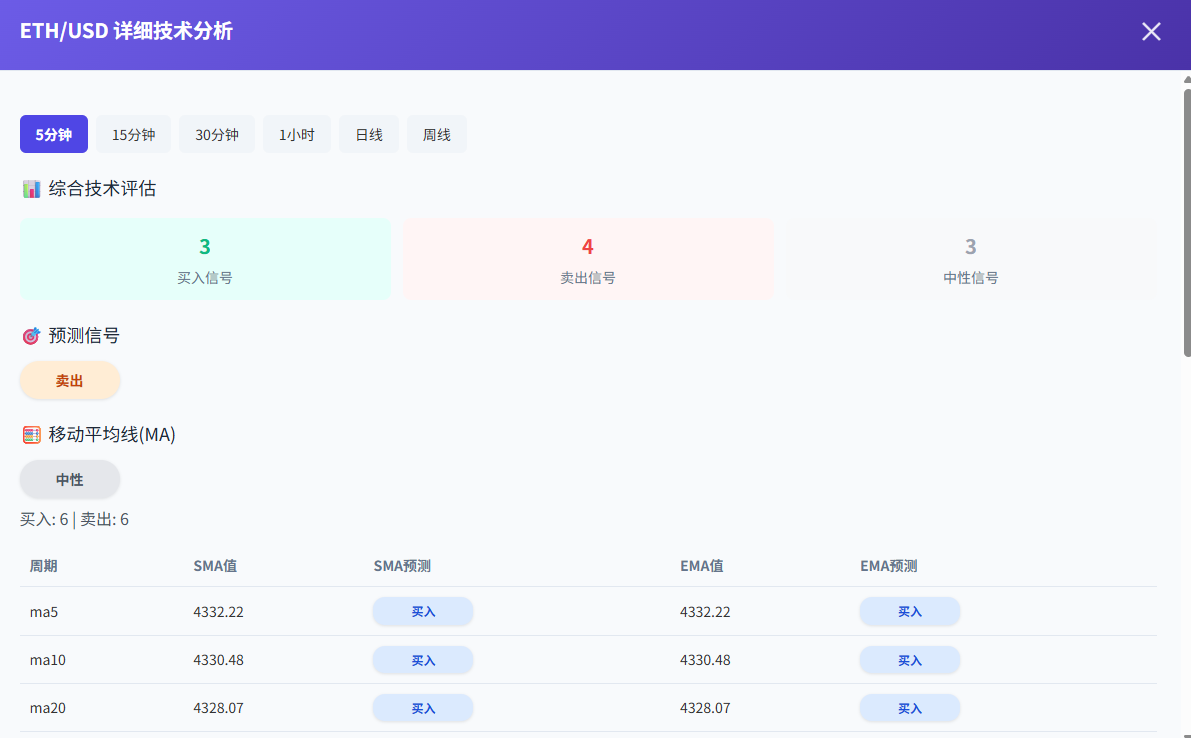Click the SMA 买入 badge for ma5

[423, 612]
